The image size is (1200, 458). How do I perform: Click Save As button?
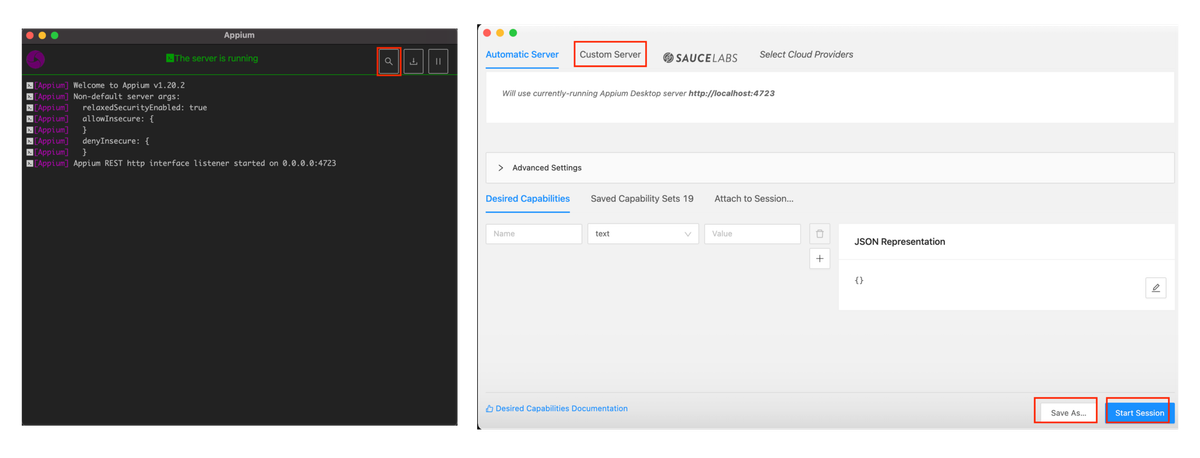click(x=1068, y=412)
